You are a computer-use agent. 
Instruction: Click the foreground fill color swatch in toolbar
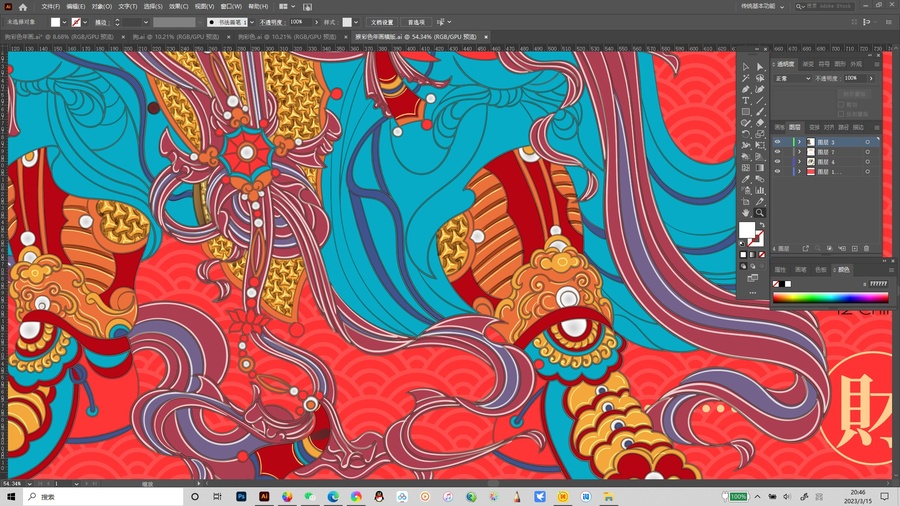point(747,230)
